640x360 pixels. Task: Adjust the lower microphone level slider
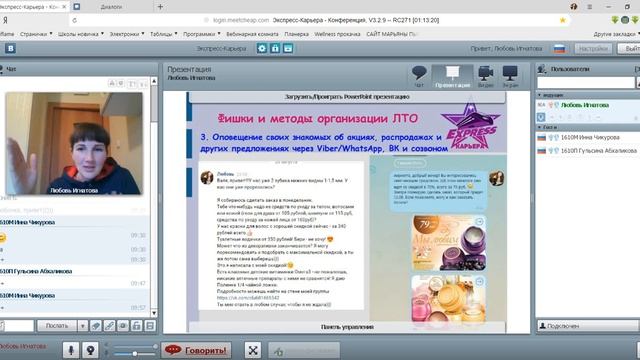(135, 354)
